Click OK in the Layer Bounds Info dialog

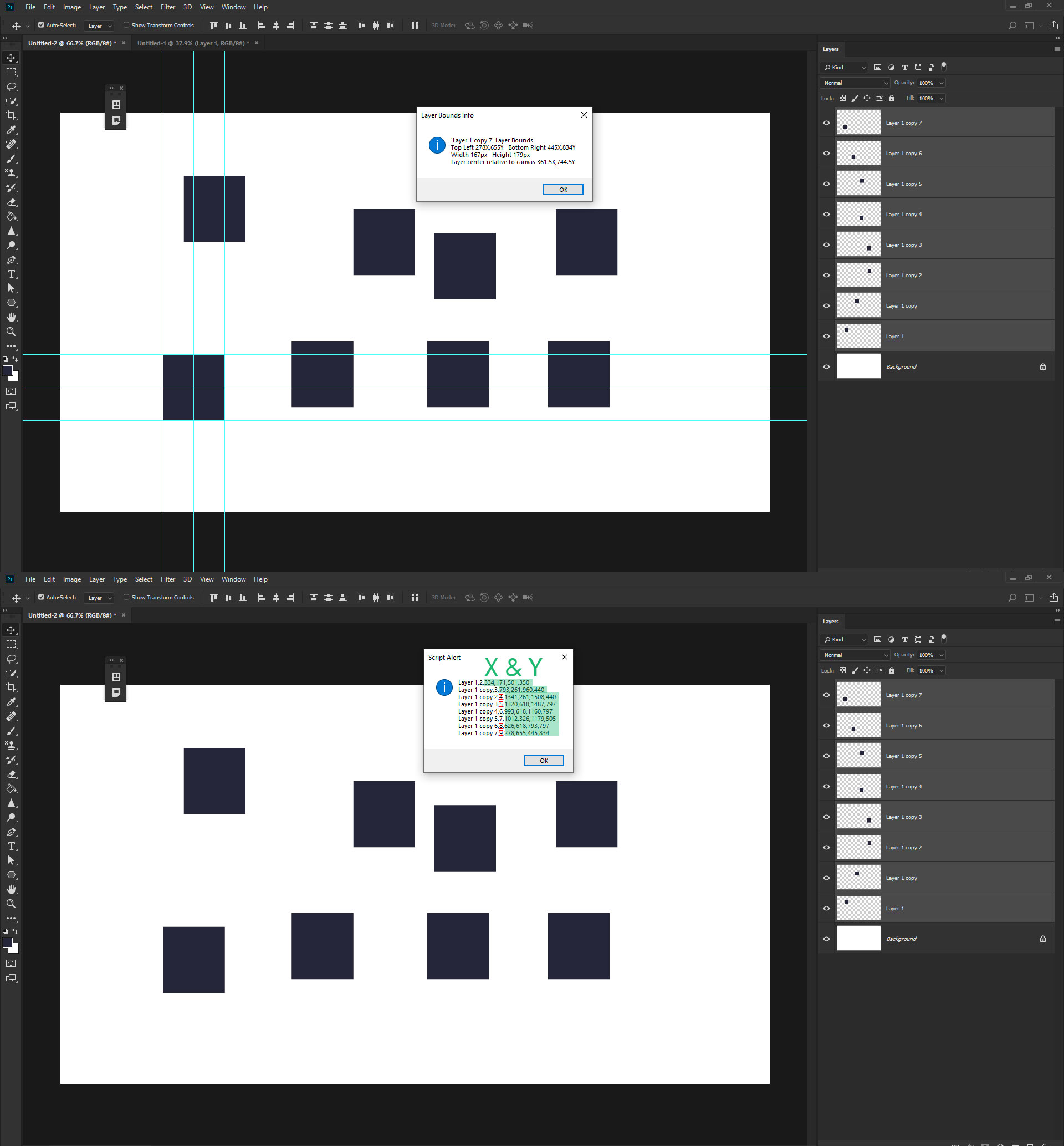(x=562, y=190)
